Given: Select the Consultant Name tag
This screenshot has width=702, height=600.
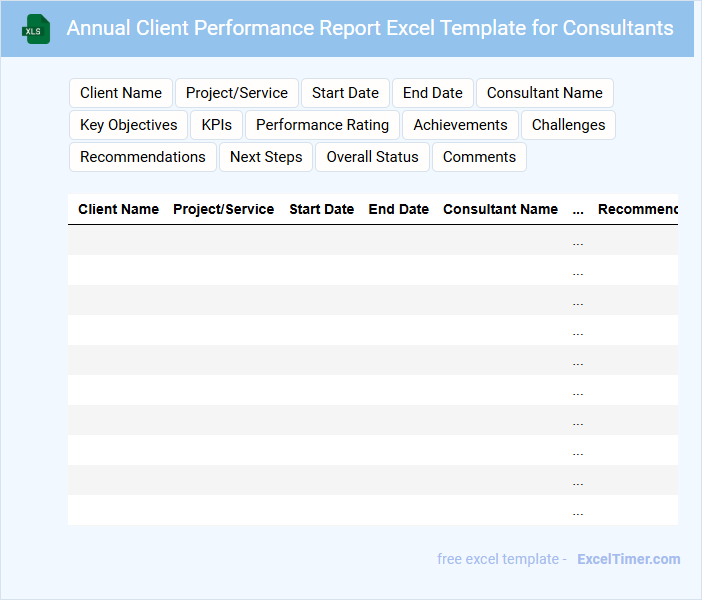Looking at the screenshot, I should [545, 93].
